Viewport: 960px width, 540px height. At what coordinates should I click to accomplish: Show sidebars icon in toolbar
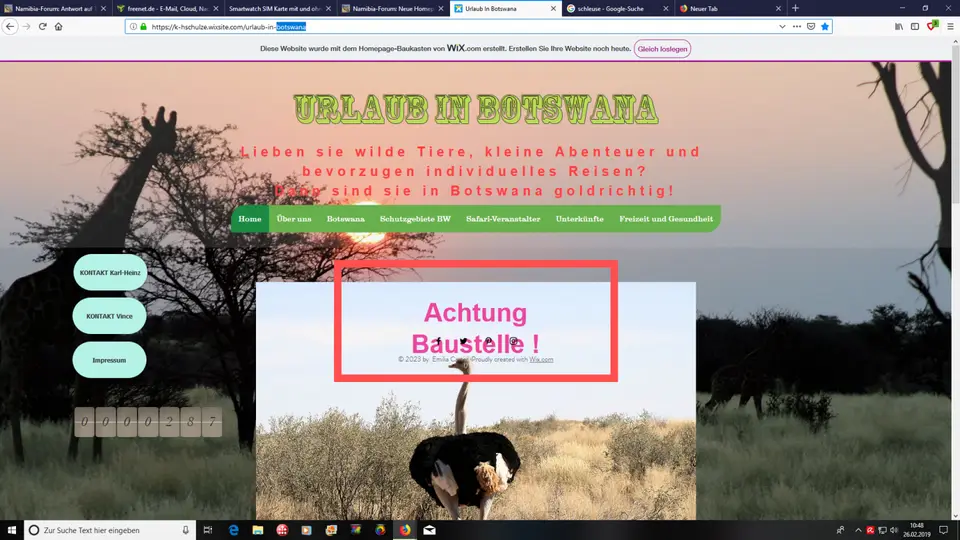point(915,26)
